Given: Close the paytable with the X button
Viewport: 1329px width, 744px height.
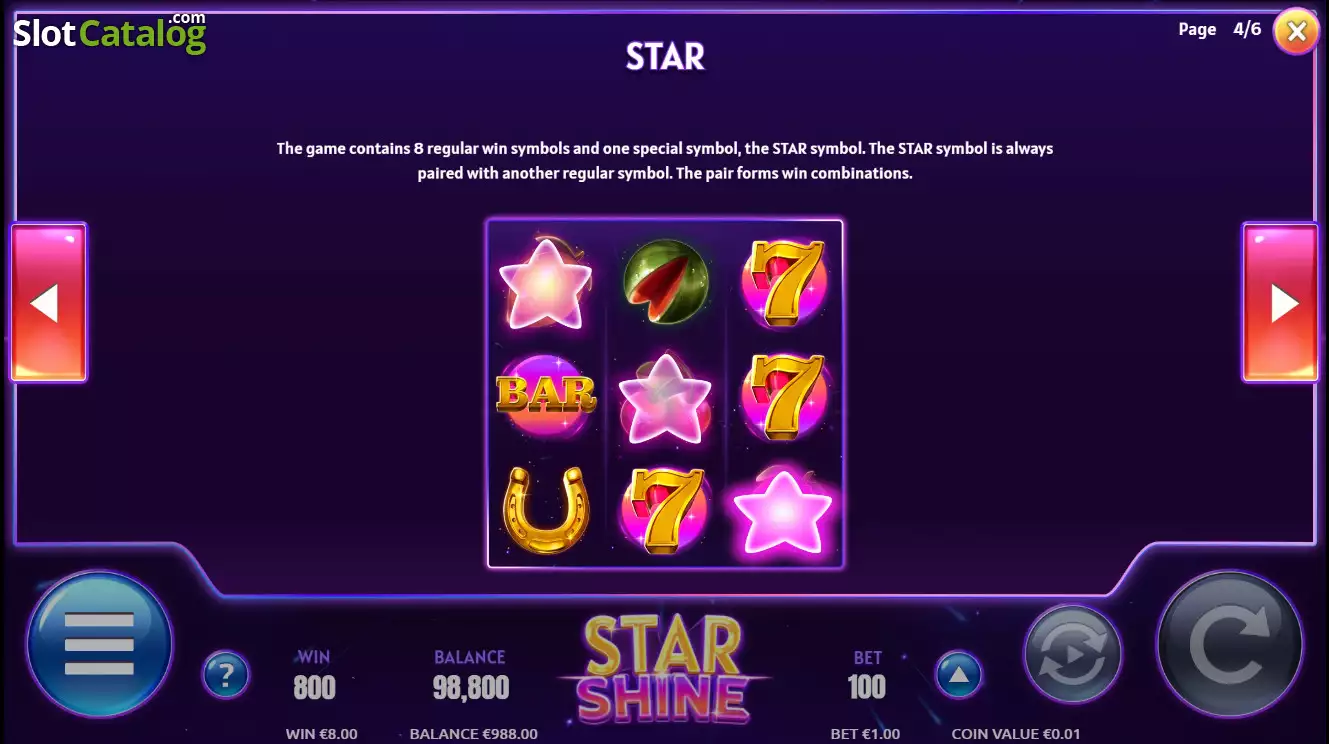Looking at the screenshot, I should (1296, 32).
